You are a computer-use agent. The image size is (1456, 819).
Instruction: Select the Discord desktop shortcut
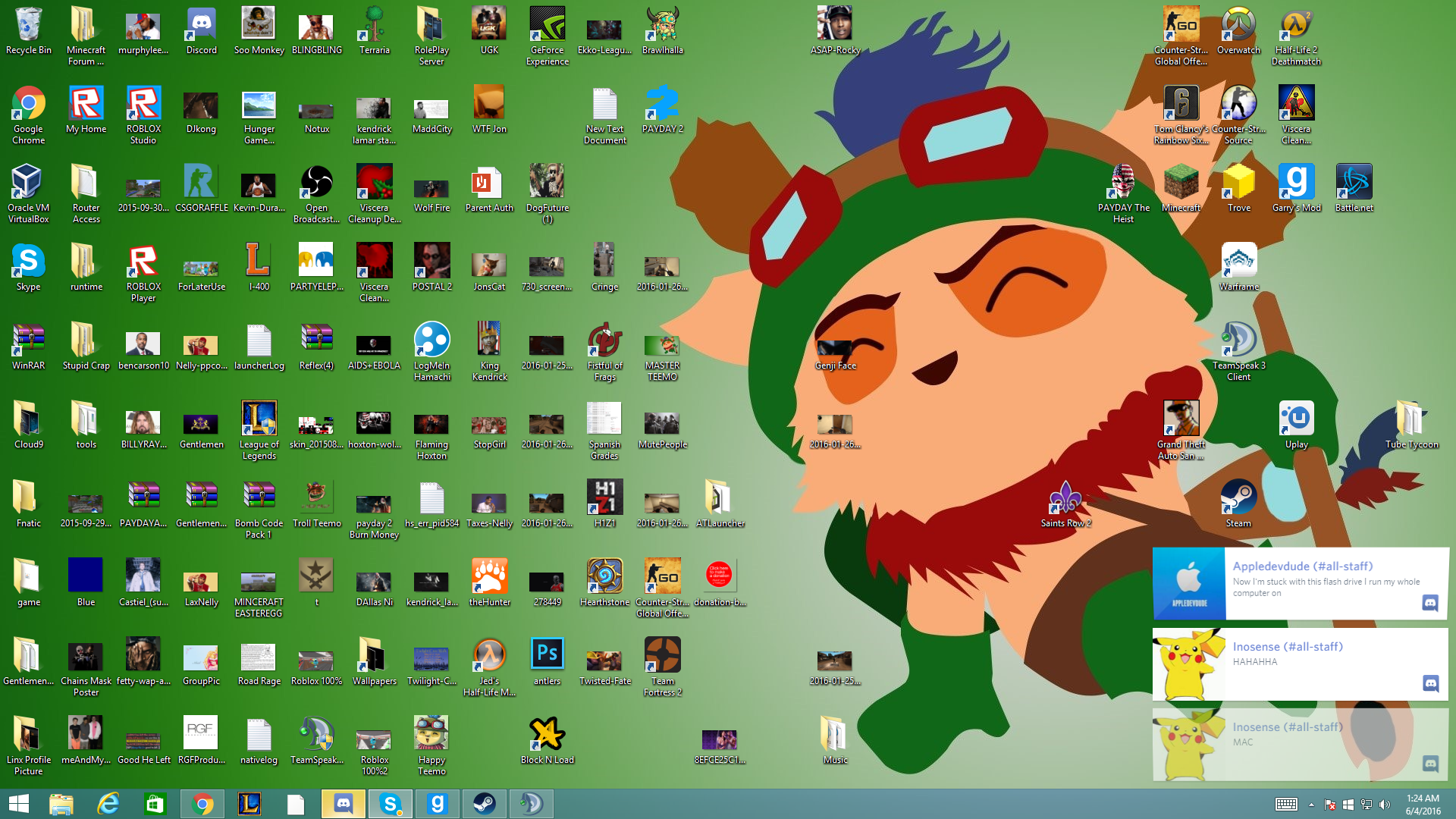coord(201,32)
